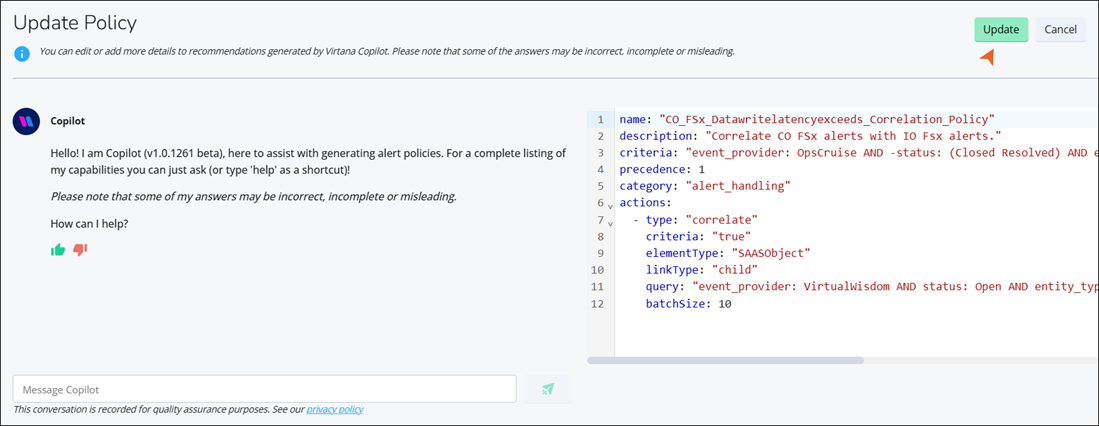Collapse the actions block fold arrow
The height and width of the screenshot is (426, 1099).
[x=610, y=205]
